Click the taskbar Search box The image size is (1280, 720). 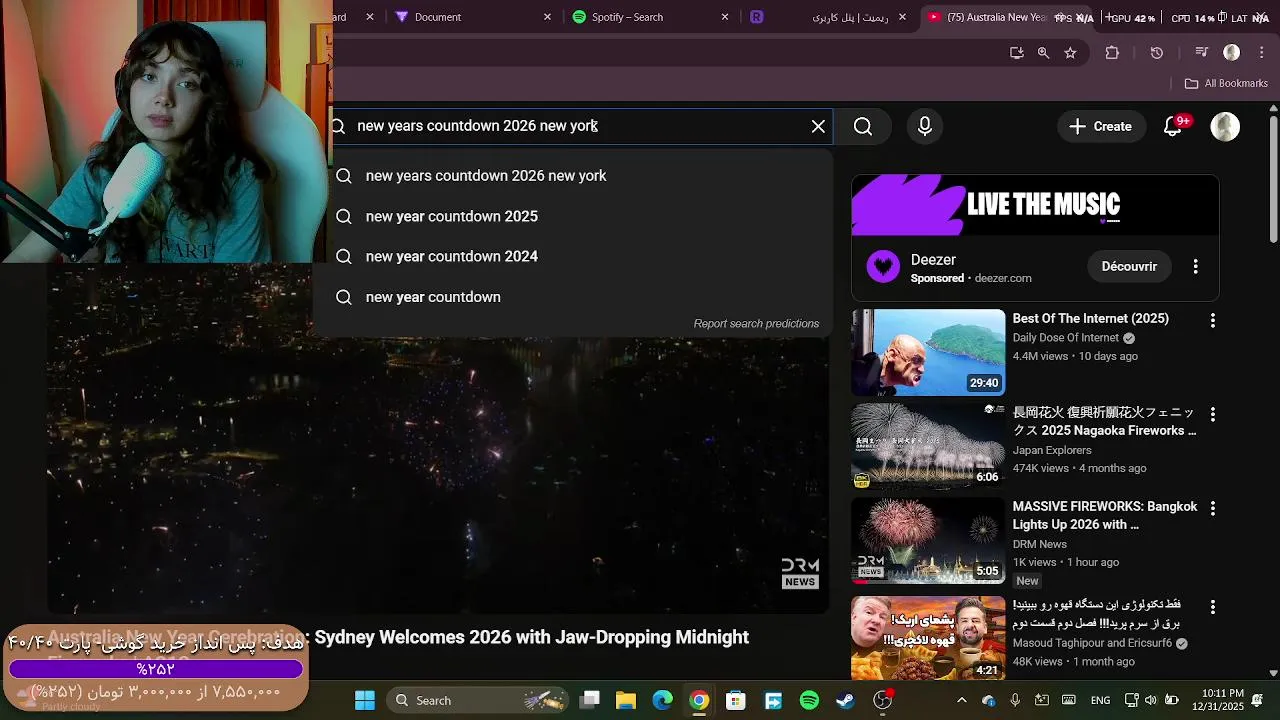pos(479,700)
